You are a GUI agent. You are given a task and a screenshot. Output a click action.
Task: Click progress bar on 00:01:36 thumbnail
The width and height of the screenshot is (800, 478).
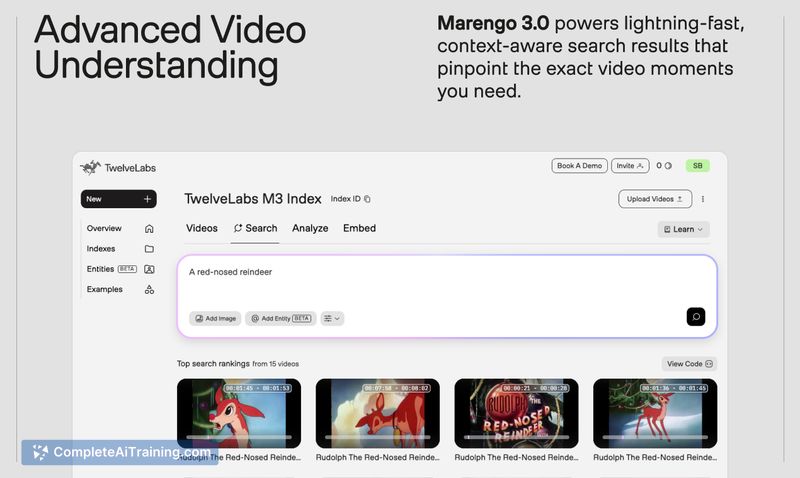coord(655,437)
